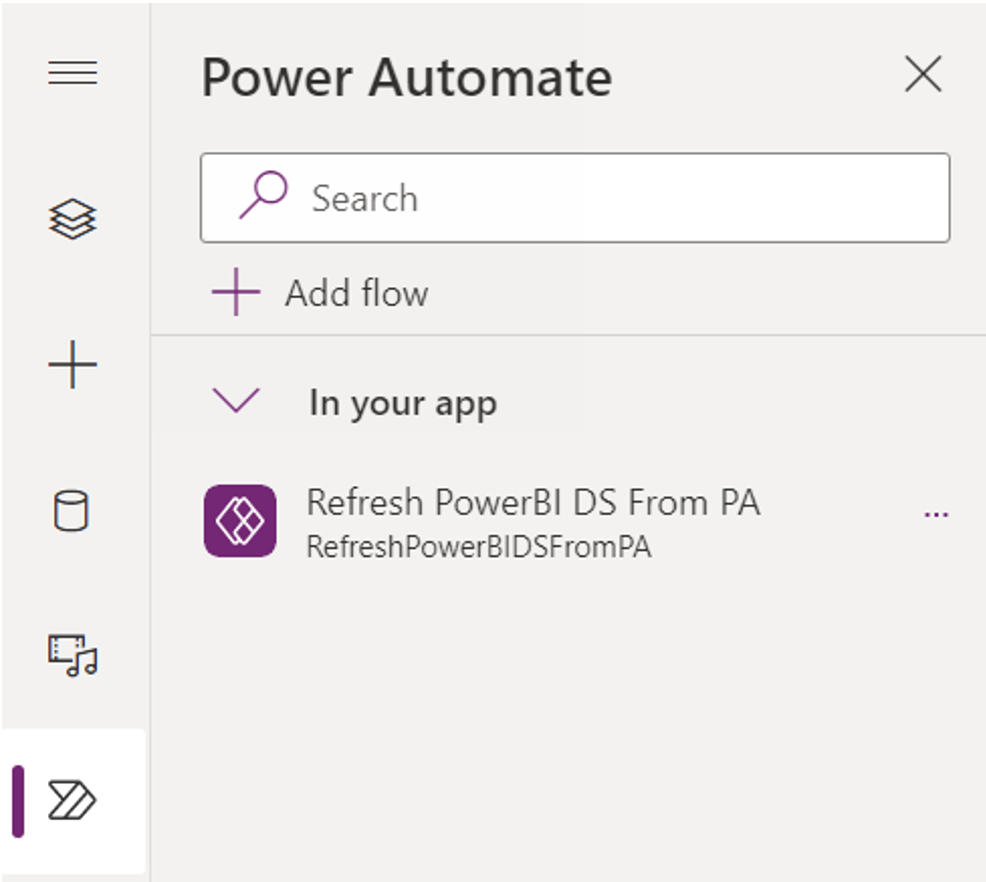Click the purple plus icon beside Add flow
986x882 pixels.
236,293
